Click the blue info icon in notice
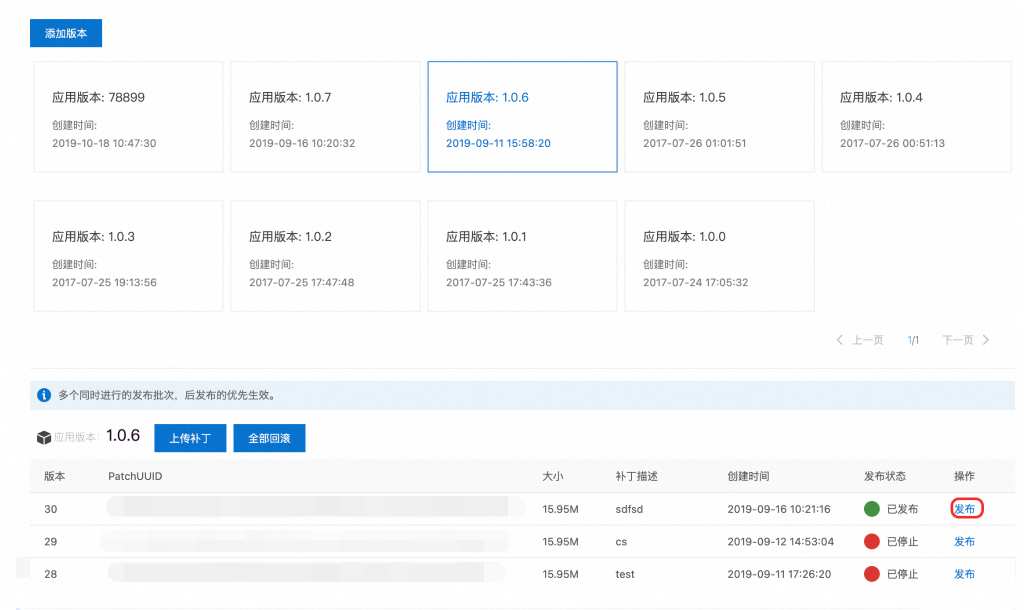Image resolution: width=1024 pixels, height=610 pixels. 44,395
